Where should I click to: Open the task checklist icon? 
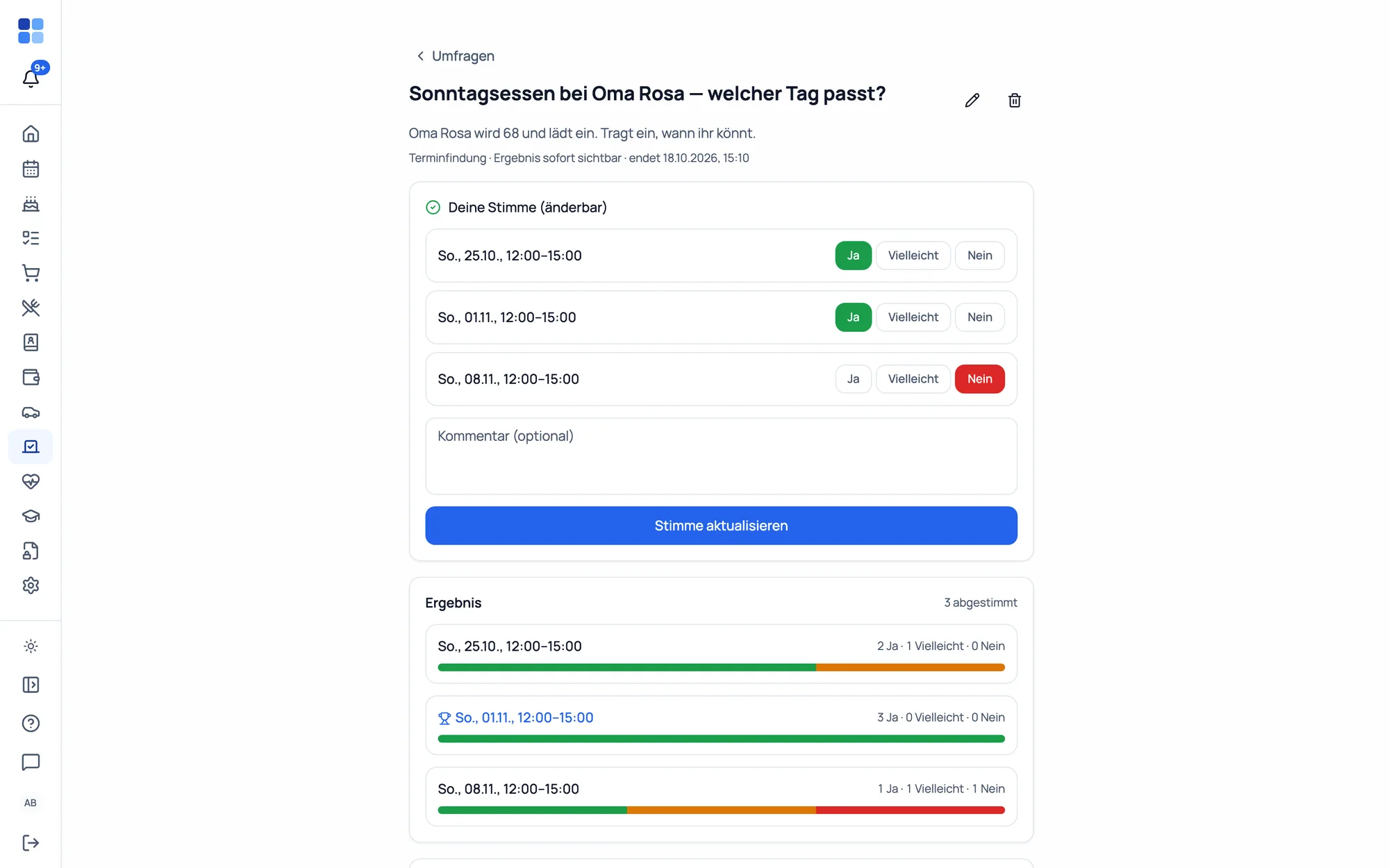tap(31, 238)
